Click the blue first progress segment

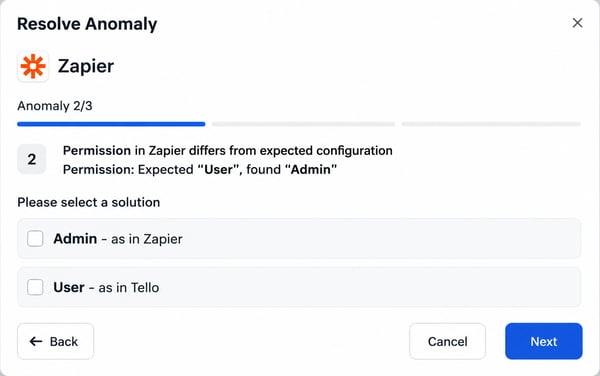tap(111, 124)
